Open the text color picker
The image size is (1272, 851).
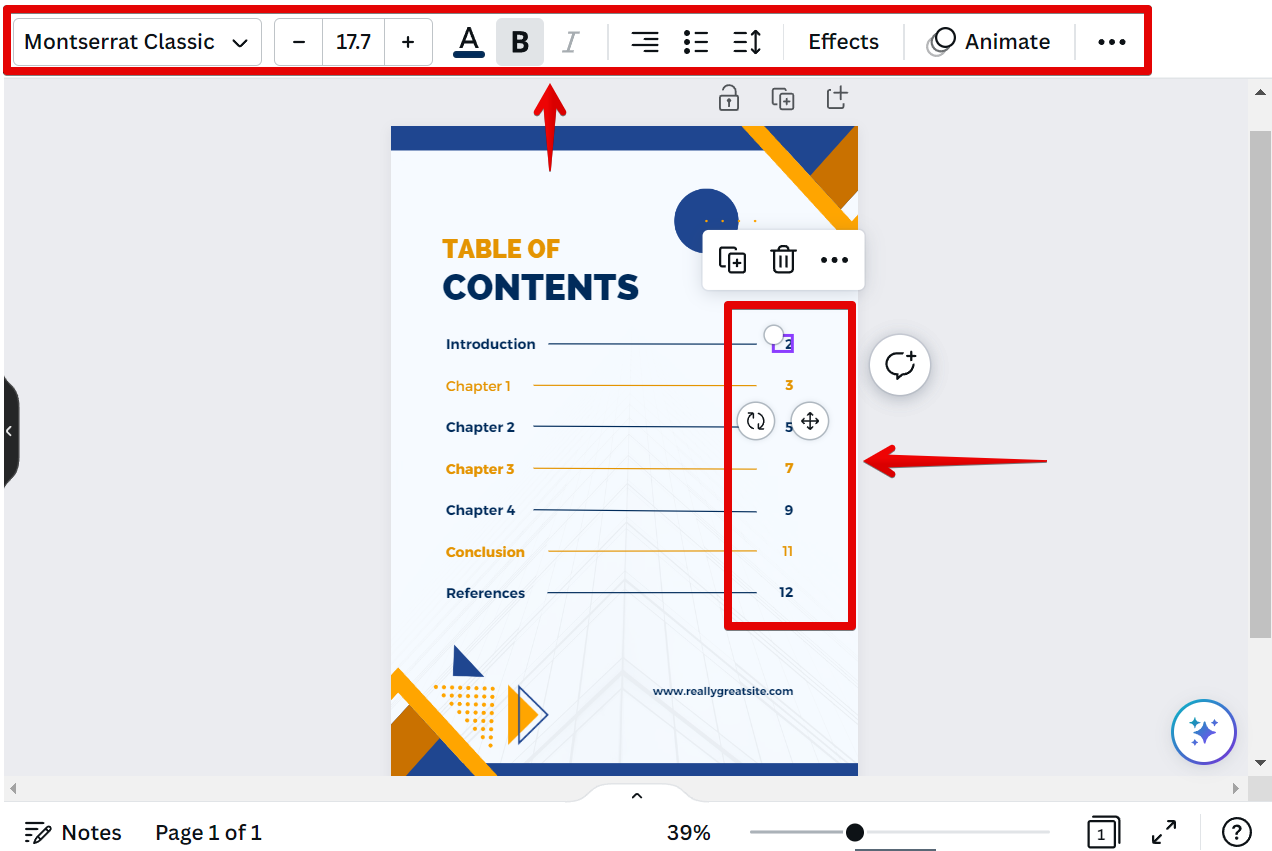[x=469, y=42]
